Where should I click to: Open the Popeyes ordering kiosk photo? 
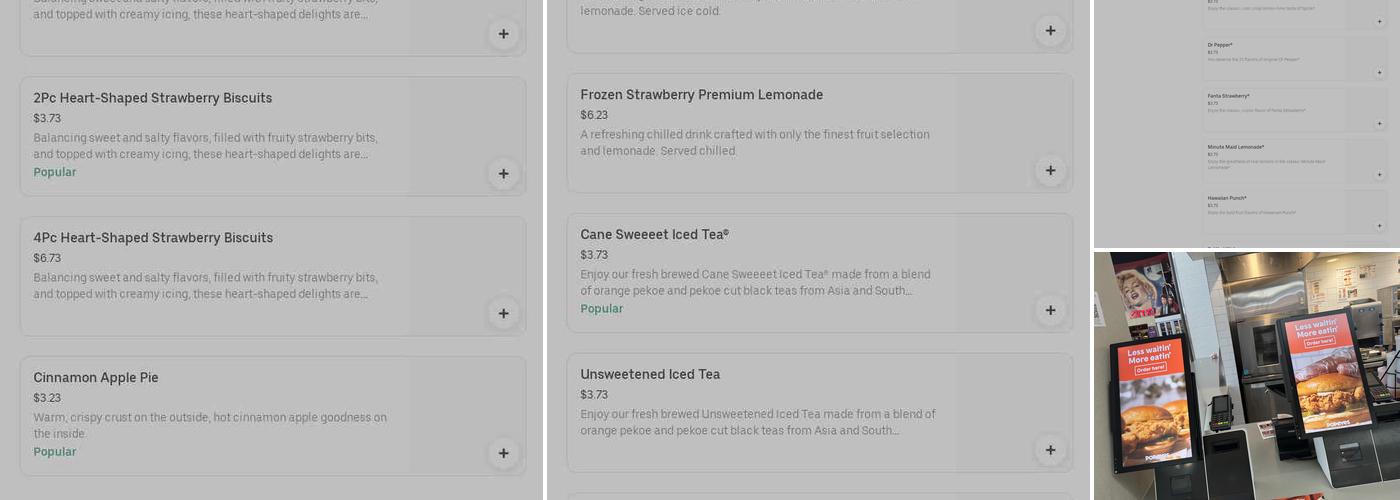pos(1246,376)
